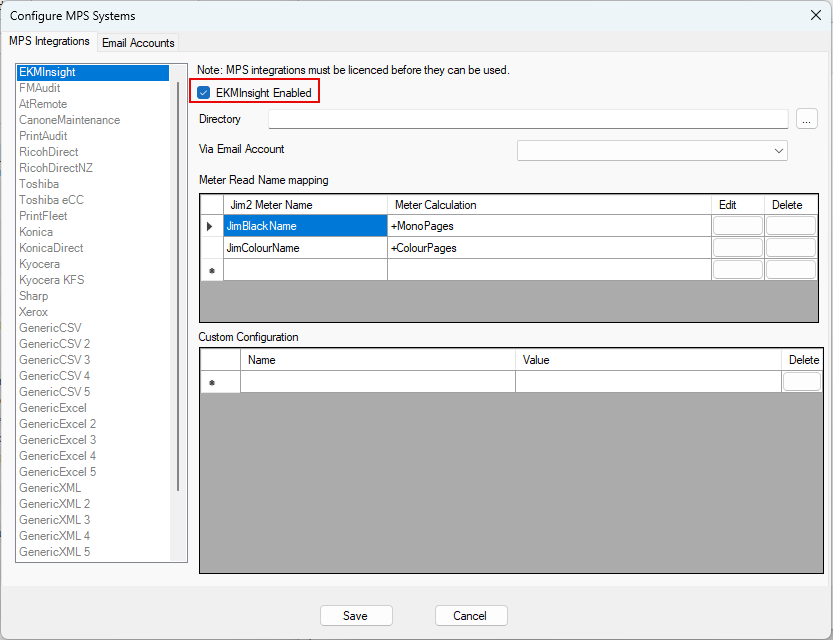
Task: Click Delete button in JimColourName row
Action: 790,248
